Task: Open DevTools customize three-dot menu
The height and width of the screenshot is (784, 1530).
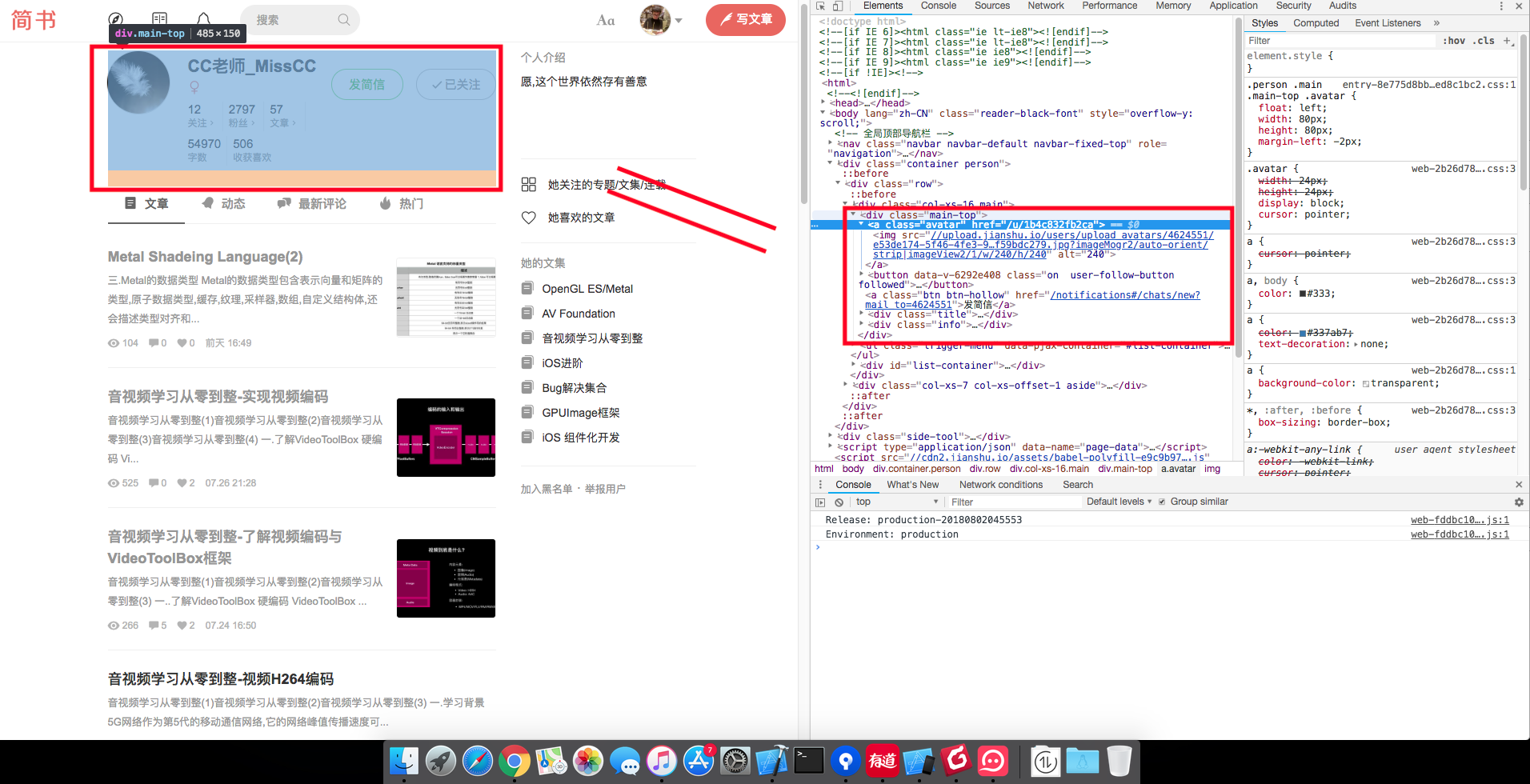Action: pyautogui.click(x=1501, y=6)
